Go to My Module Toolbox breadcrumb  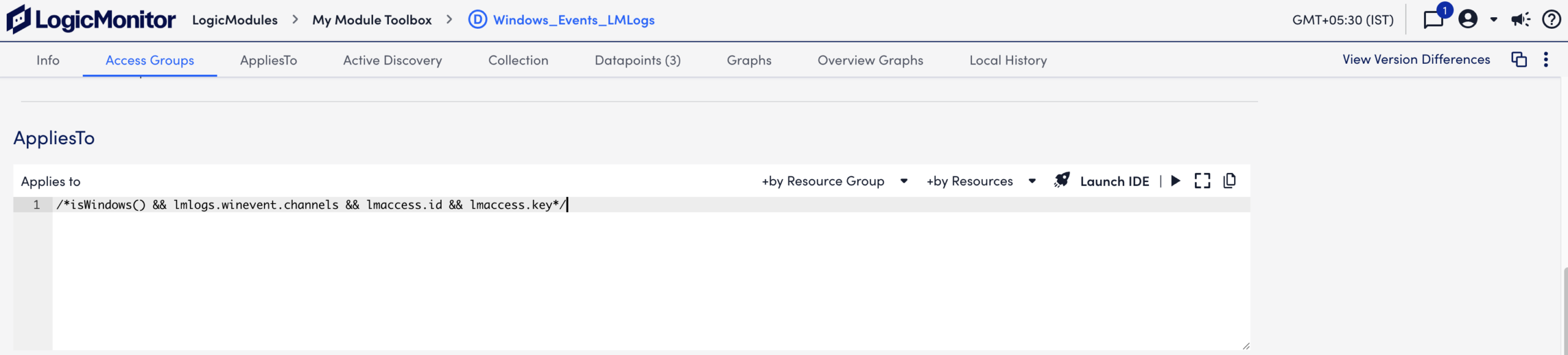(x=372, y=20)
